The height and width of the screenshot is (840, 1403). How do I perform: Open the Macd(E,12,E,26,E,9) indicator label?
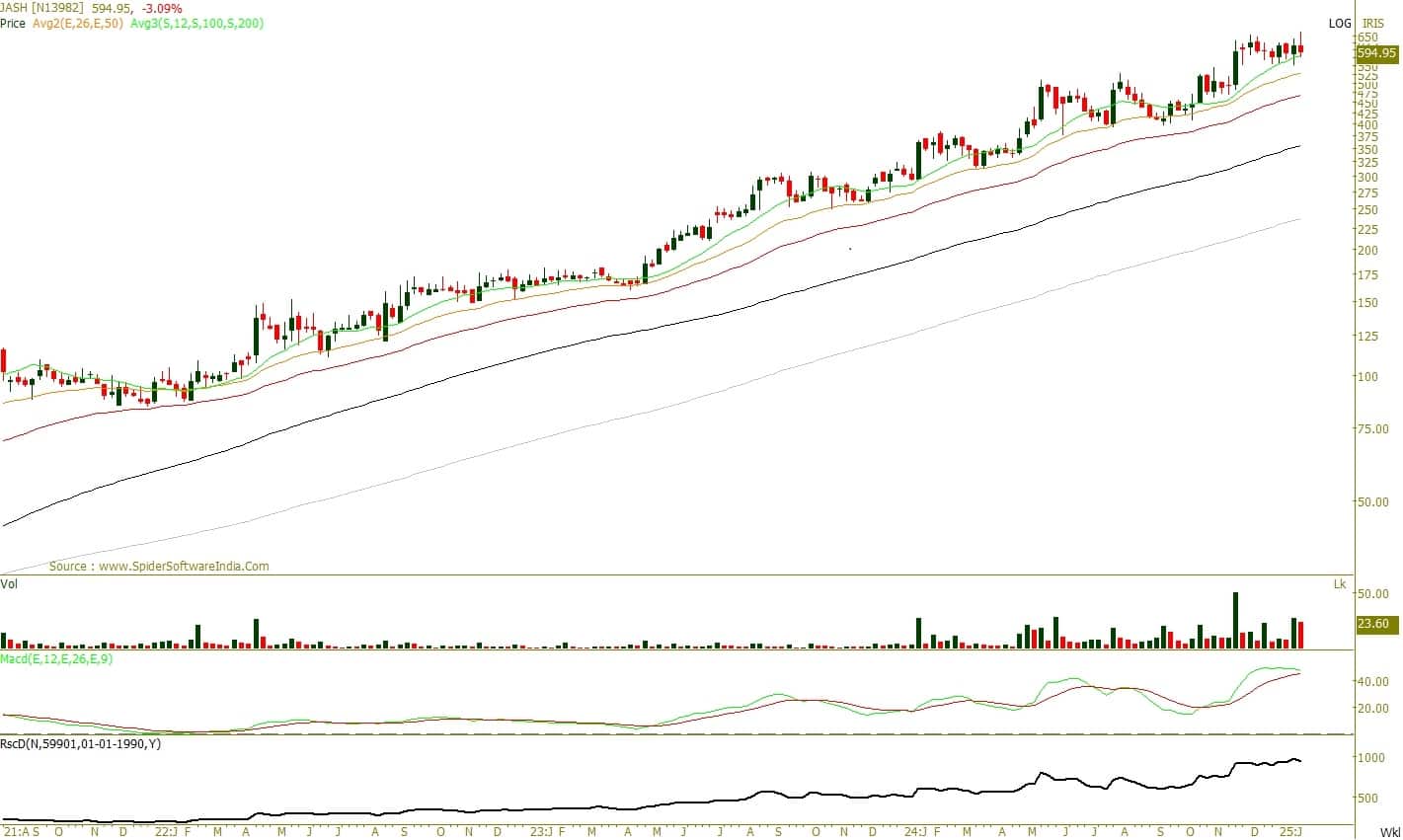click(x=56, y=658)
